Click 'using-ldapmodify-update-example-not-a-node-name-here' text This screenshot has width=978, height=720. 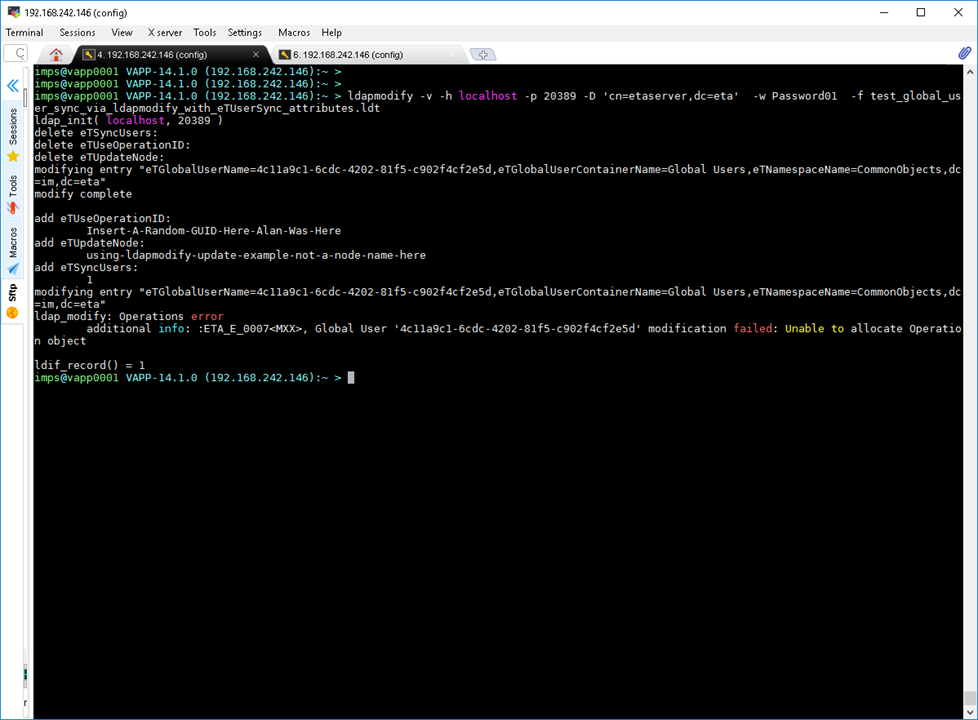tap(256, 255)
